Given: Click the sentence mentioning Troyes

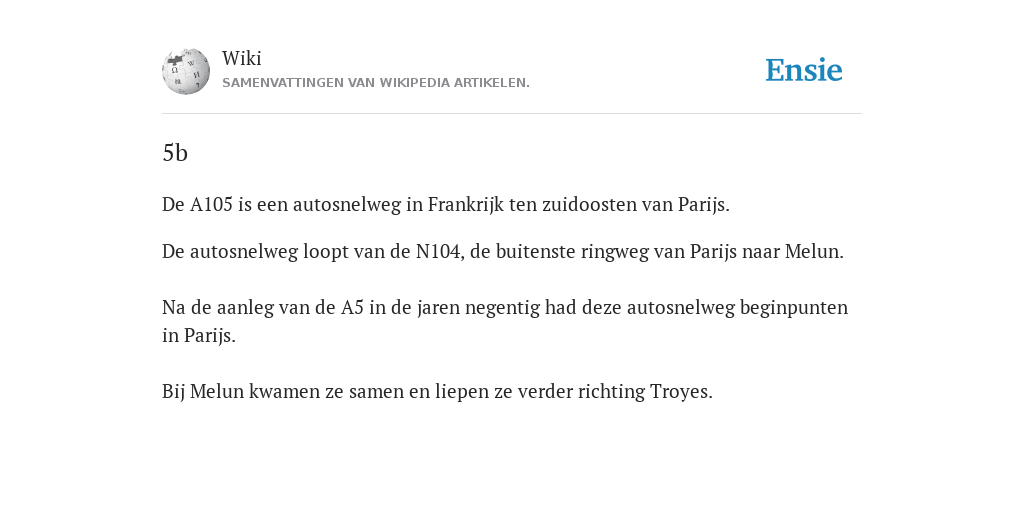Looking at the screenshot, I should point(437,391).
